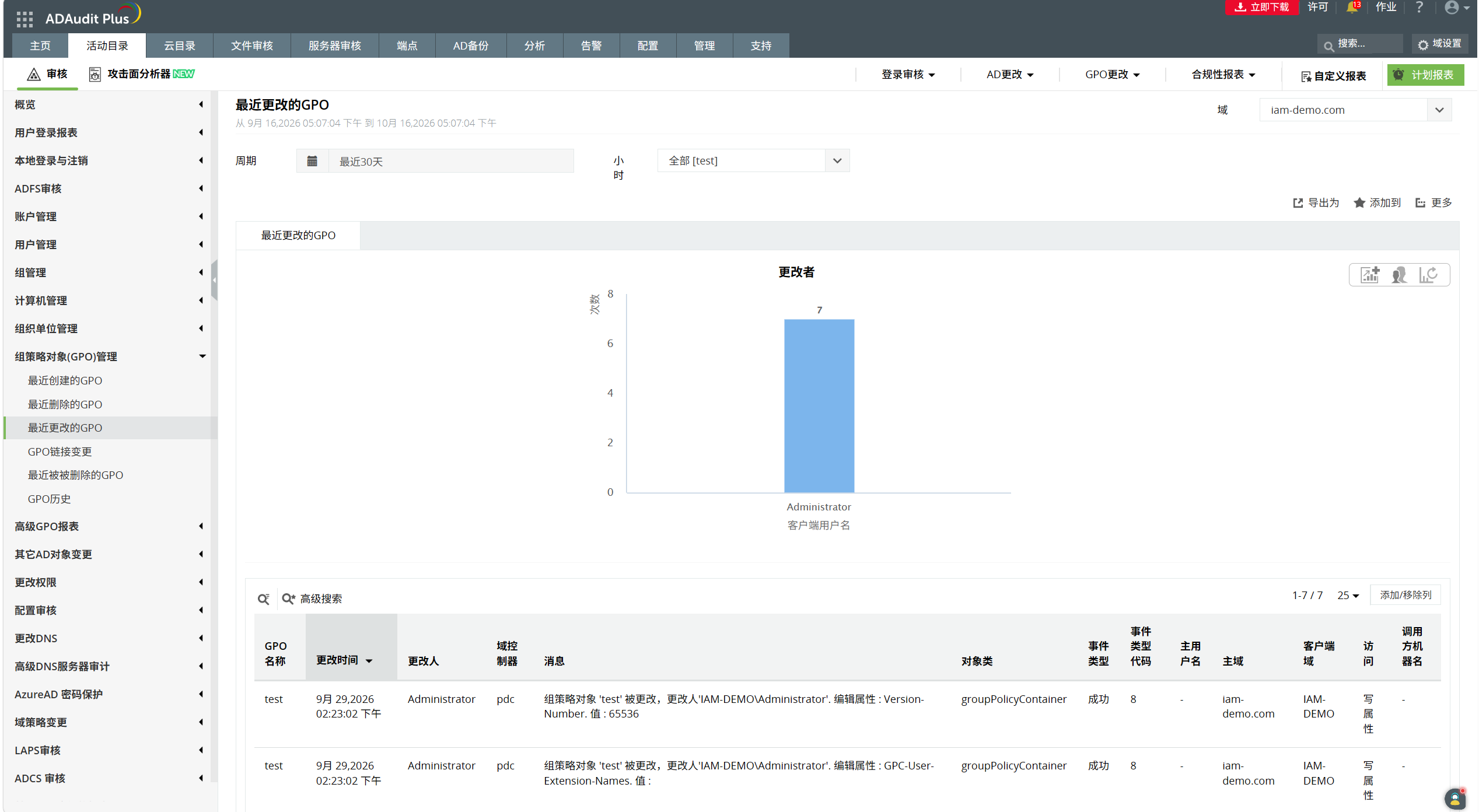Screen dimensions: 1479x812
Task: Click the user silhouette chart icon
Action: [1399, 275]
